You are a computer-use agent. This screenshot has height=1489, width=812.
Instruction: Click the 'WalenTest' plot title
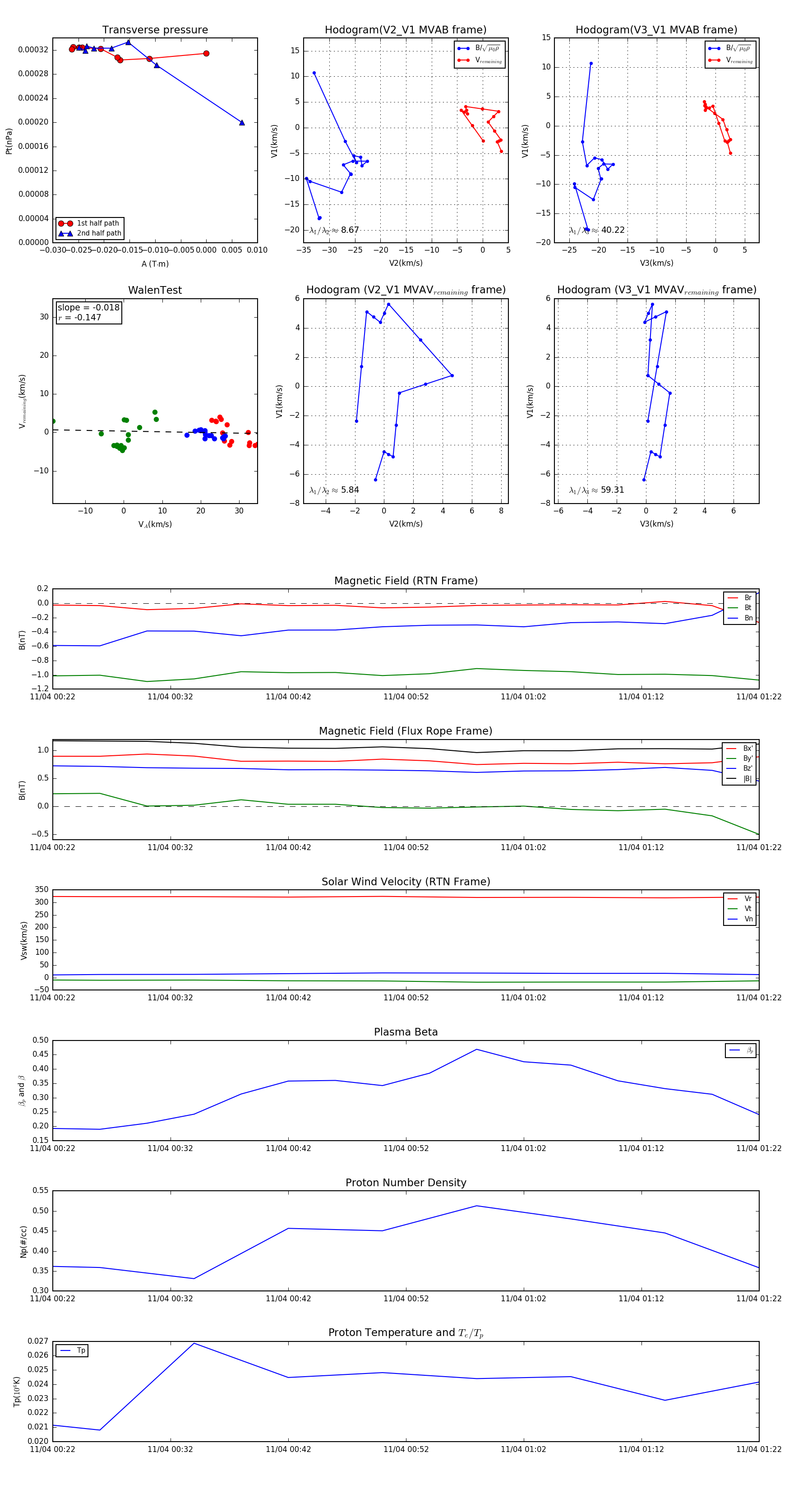pyautogui.click(x=155, y=290)
